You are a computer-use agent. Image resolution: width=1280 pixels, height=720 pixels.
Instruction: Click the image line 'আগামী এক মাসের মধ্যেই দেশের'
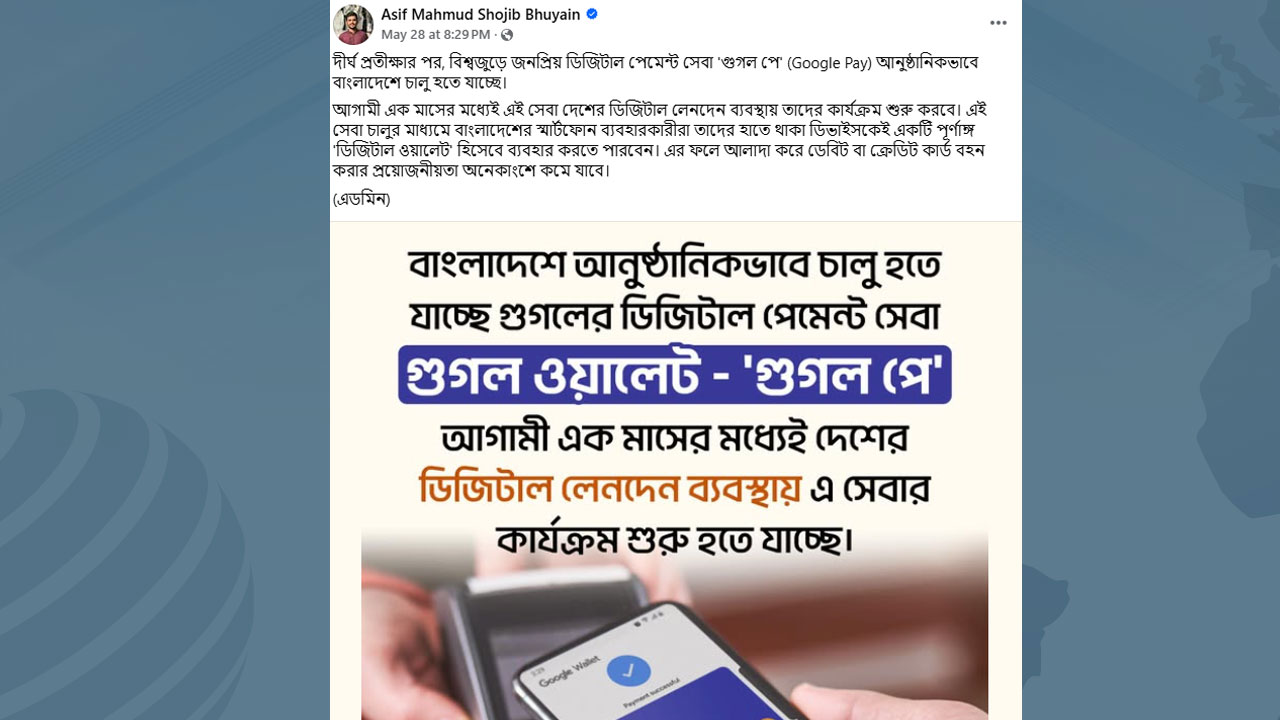[x=675, y=440]
